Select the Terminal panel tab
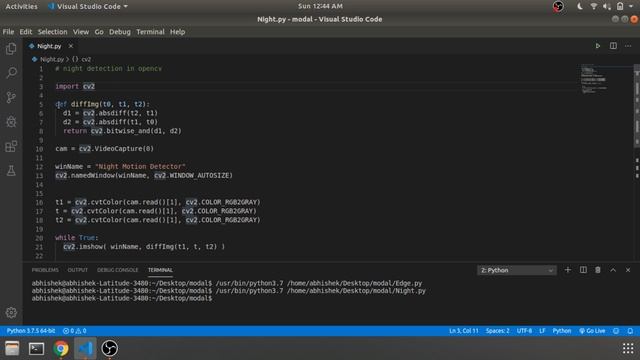Image resolution: width=640 pixels, height=360 pixels. tap(160, 270)
